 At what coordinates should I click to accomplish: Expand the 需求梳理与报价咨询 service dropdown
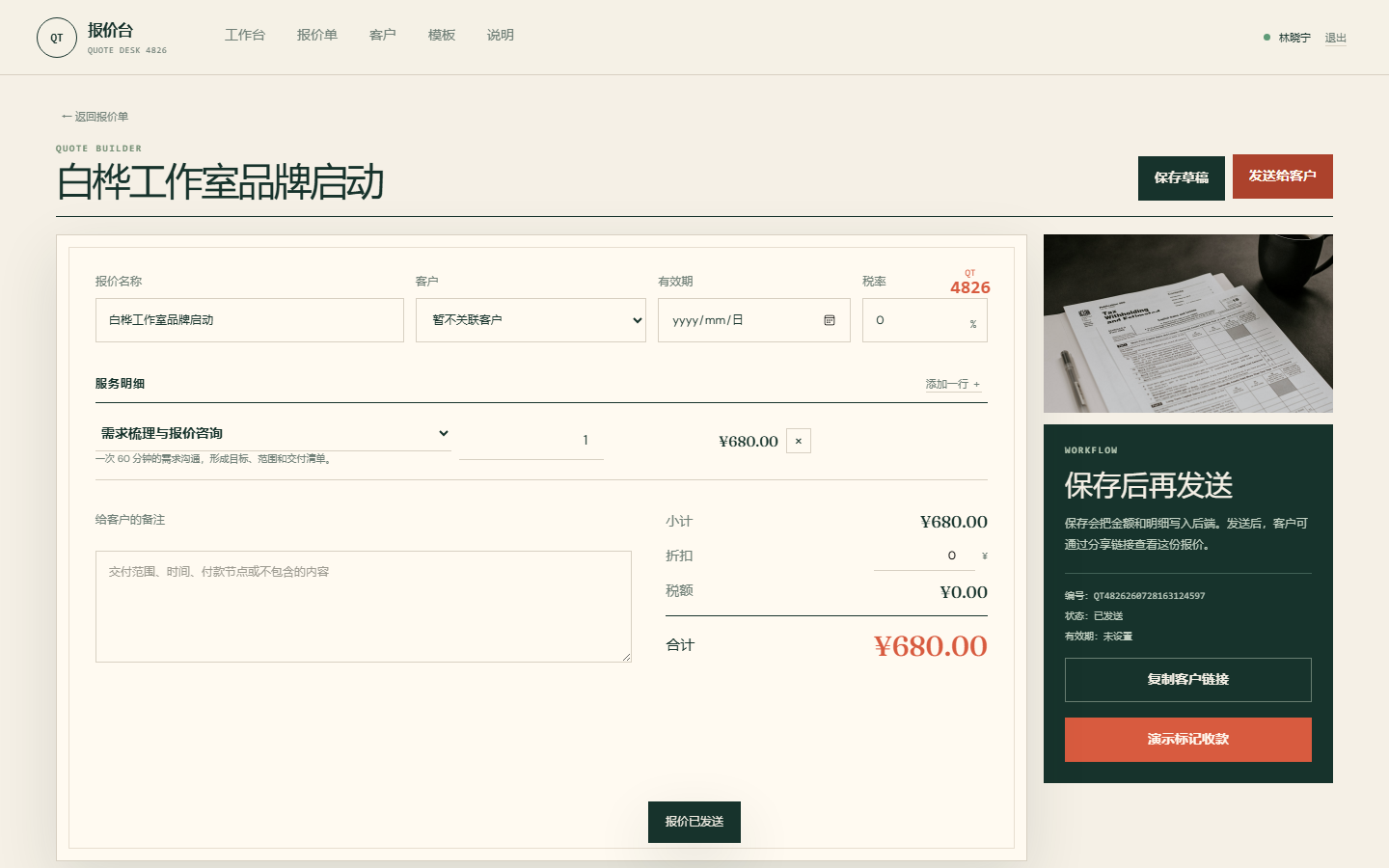(x=273, y=434)
